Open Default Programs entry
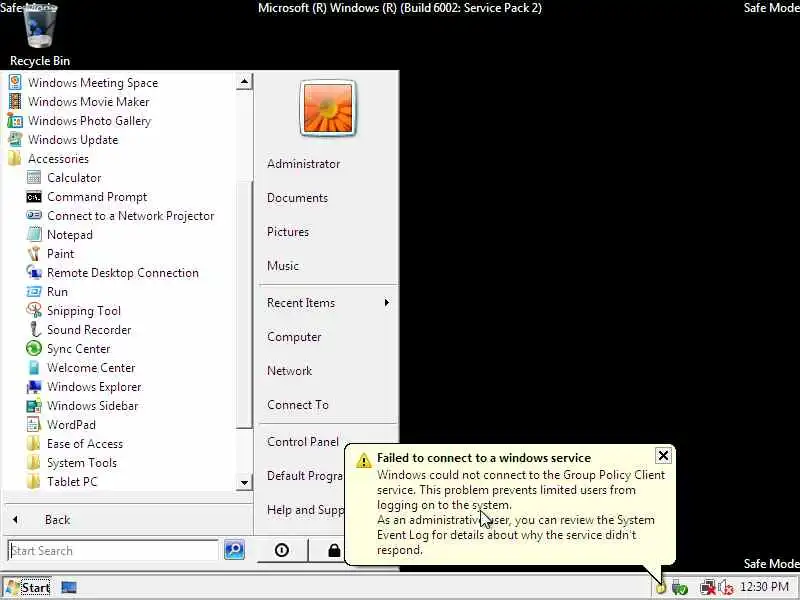This screenshot has width=800, height=600. 305,476
